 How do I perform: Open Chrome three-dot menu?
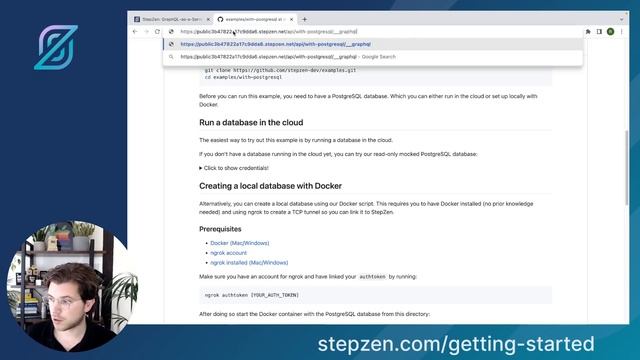(622, 31)
